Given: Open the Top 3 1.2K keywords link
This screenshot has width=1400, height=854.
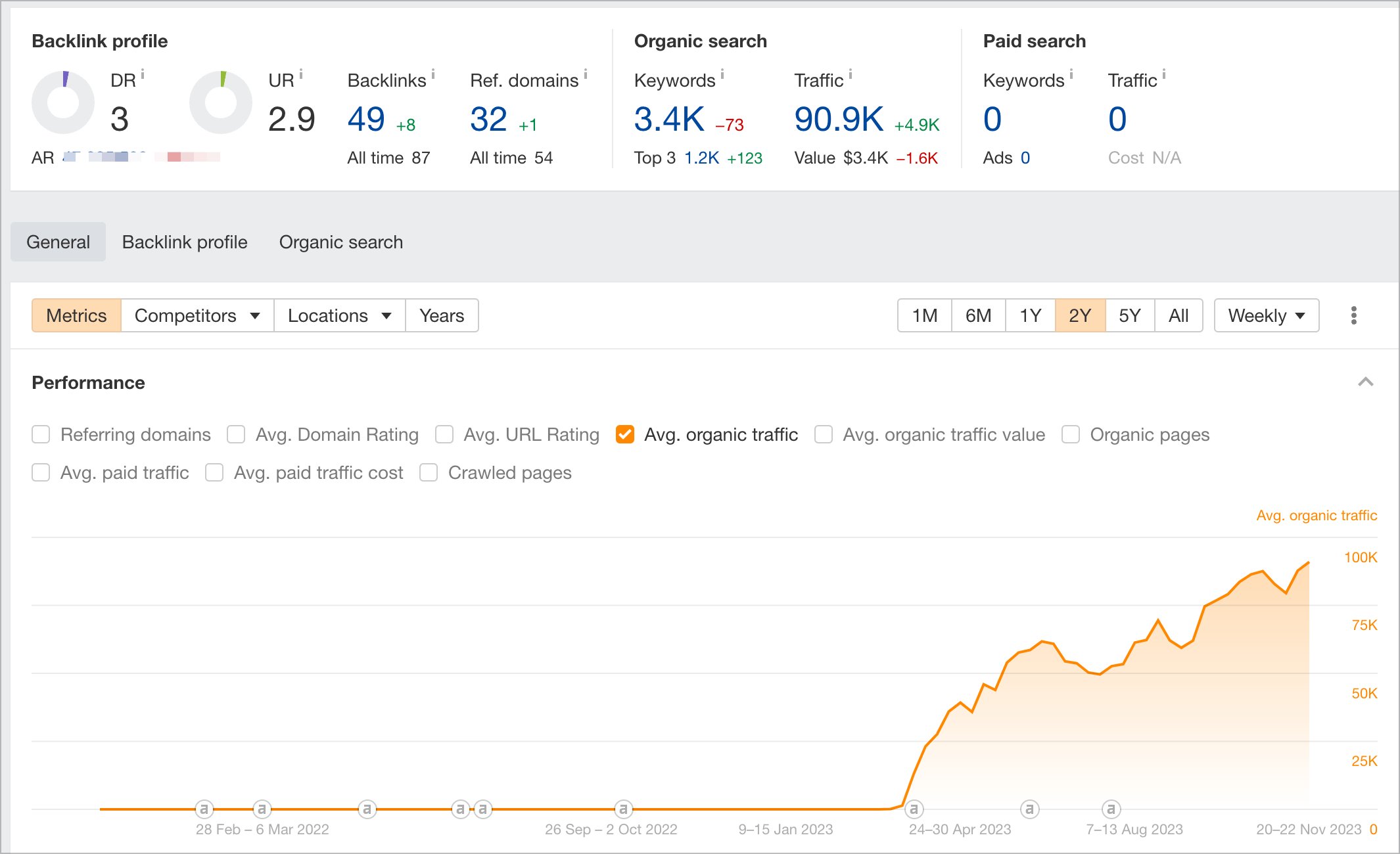Looking at the screenshot, I should [701, 158].
